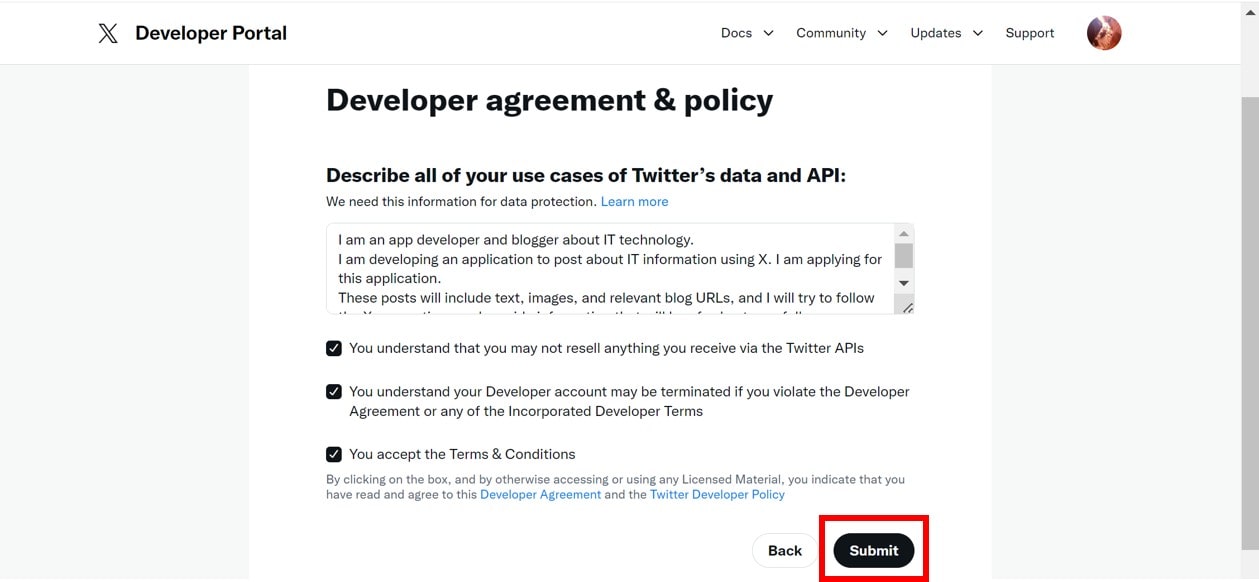Uncheck the may not resell checkbox
The width and height of the screenshot is (1259, 582).
[334, 349]
